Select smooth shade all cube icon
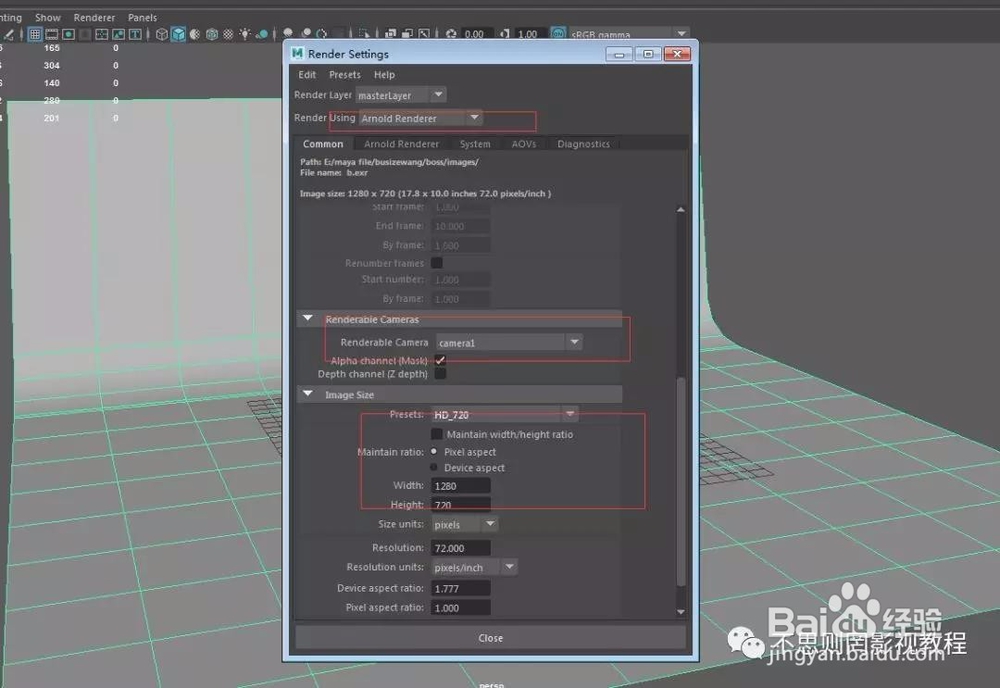Screen dimensions: 1000x688 click(x=179, y=34)
